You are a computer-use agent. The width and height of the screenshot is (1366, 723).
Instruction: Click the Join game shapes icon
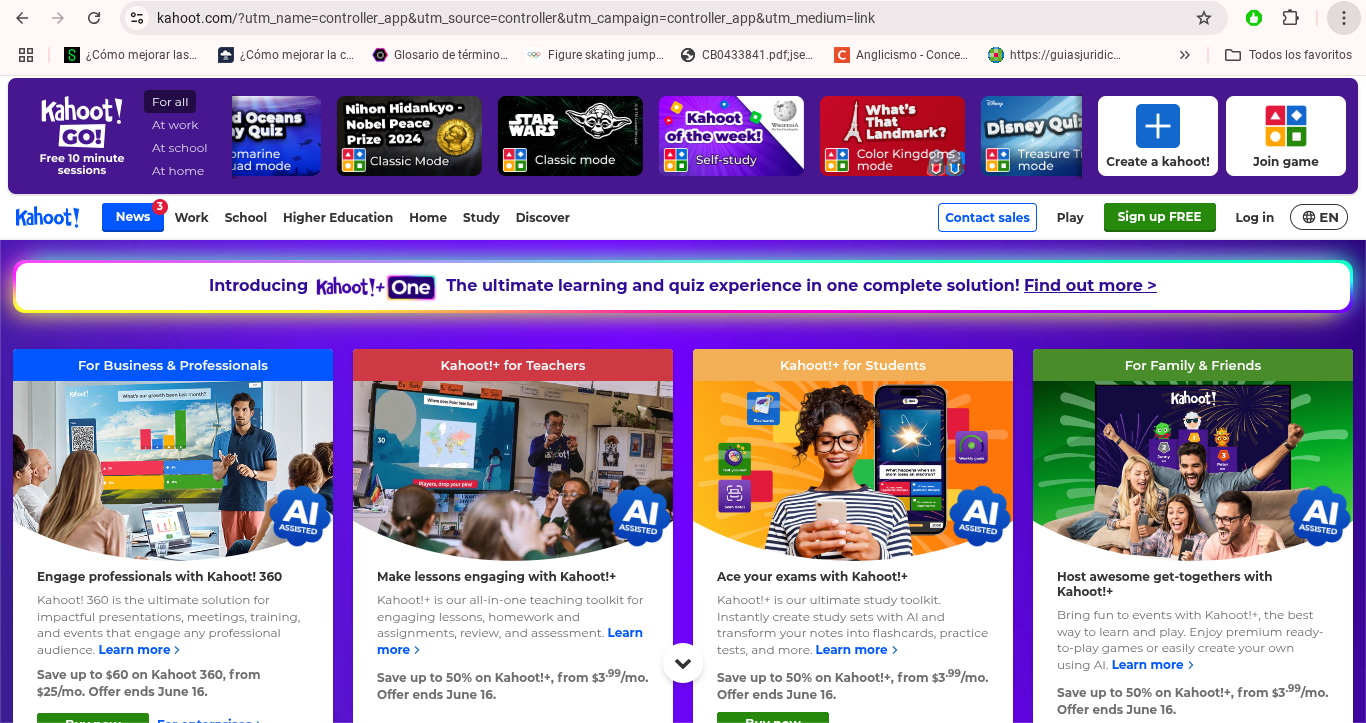pyautogui.click(x=1285, y=126)
